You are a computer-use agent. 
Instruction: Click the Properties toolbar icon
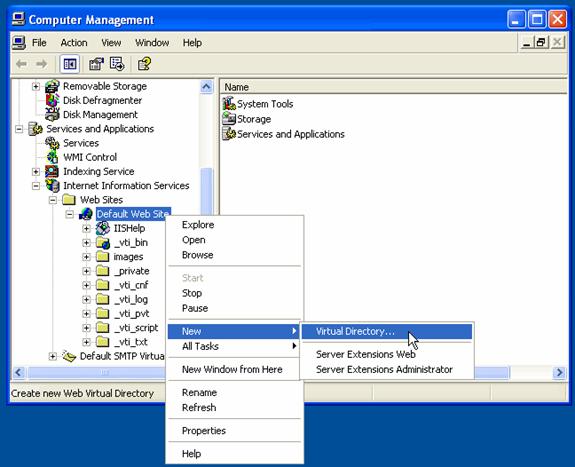coord(96,64)
